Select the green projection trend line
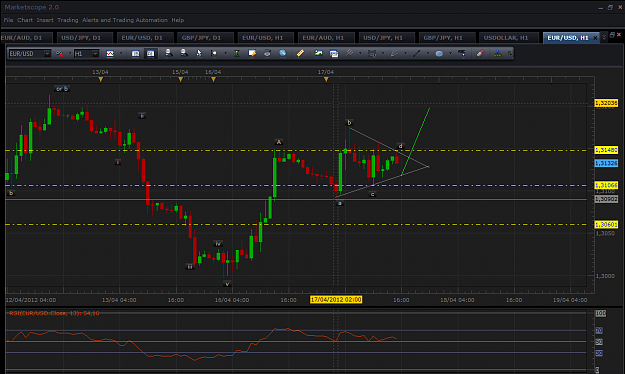The image size is (625, 374). tap(415, 141)
